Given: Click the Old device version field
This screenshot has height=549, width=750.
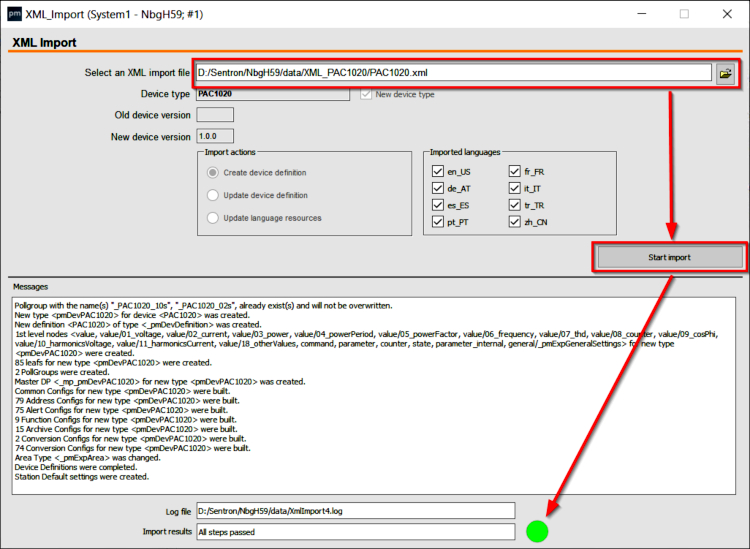Looking at the screenshot, I should [x=215, y=115].
